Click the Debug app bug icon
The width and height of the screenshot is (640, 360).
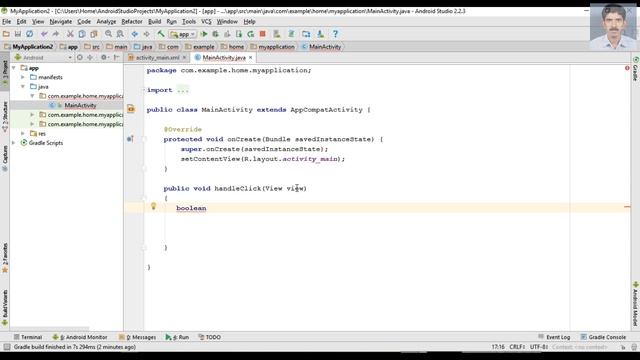click(216, 34)
